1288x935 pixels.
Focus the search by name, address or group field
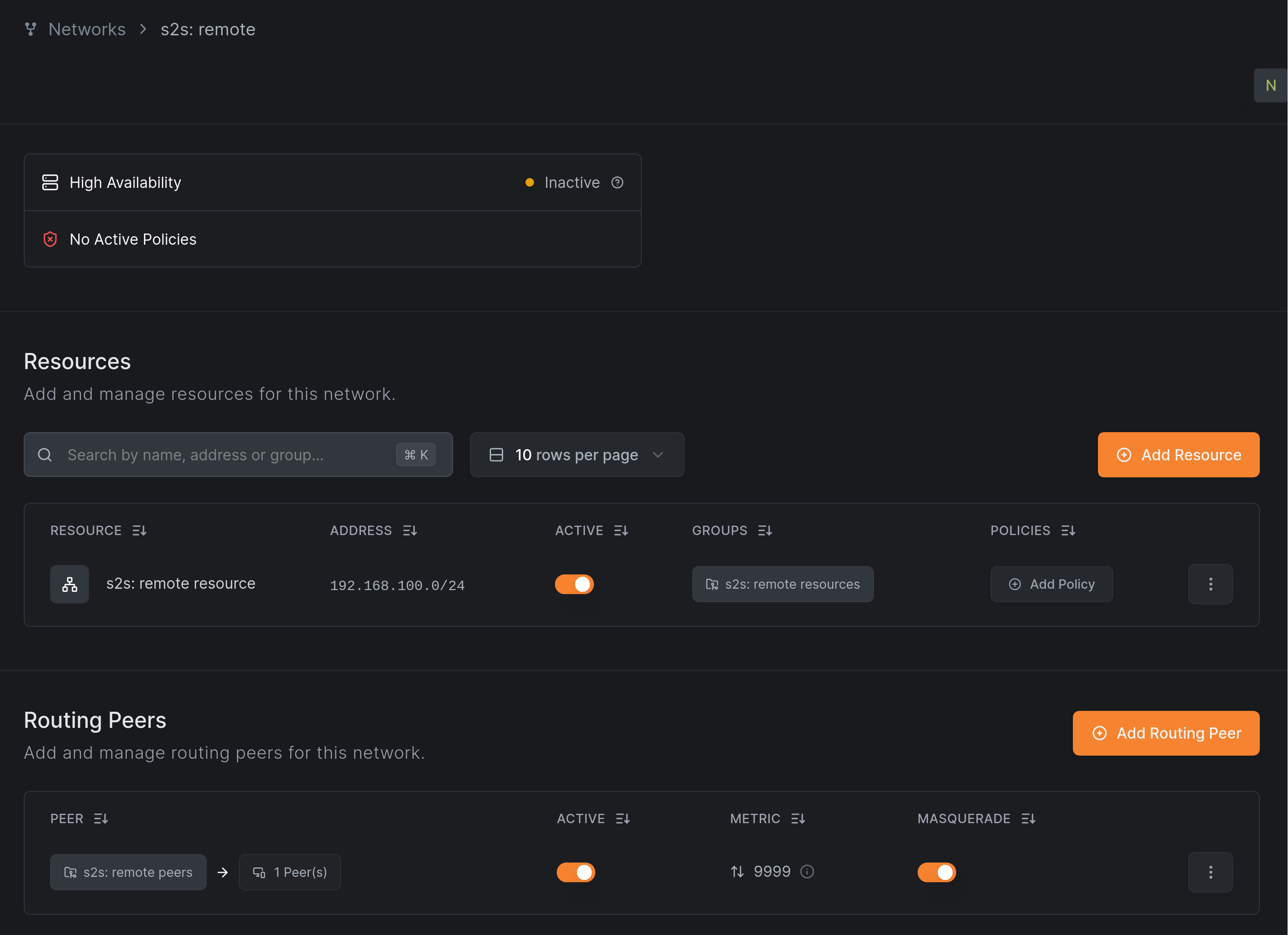[x=227, y=455]
